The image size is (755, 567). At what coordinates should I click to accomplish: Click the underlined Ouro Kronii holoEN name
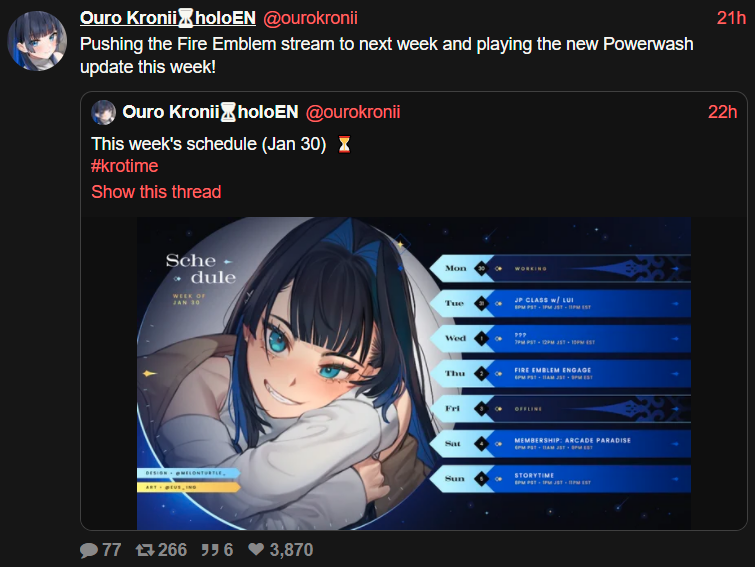click(x=168, y=18)
